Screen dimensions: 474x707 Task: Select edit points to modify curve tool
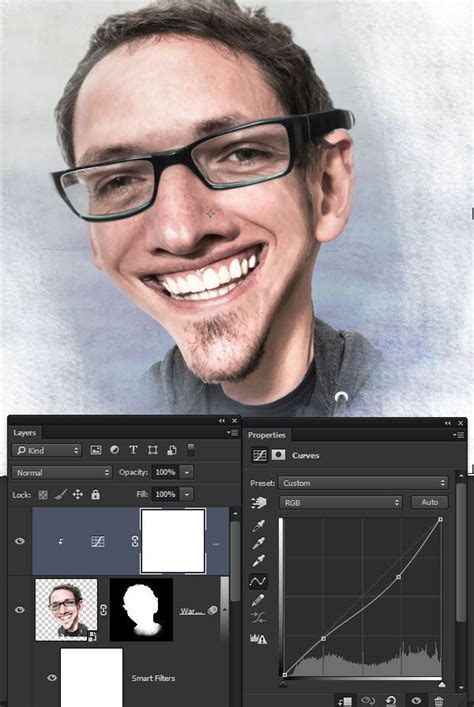(258, 581)
